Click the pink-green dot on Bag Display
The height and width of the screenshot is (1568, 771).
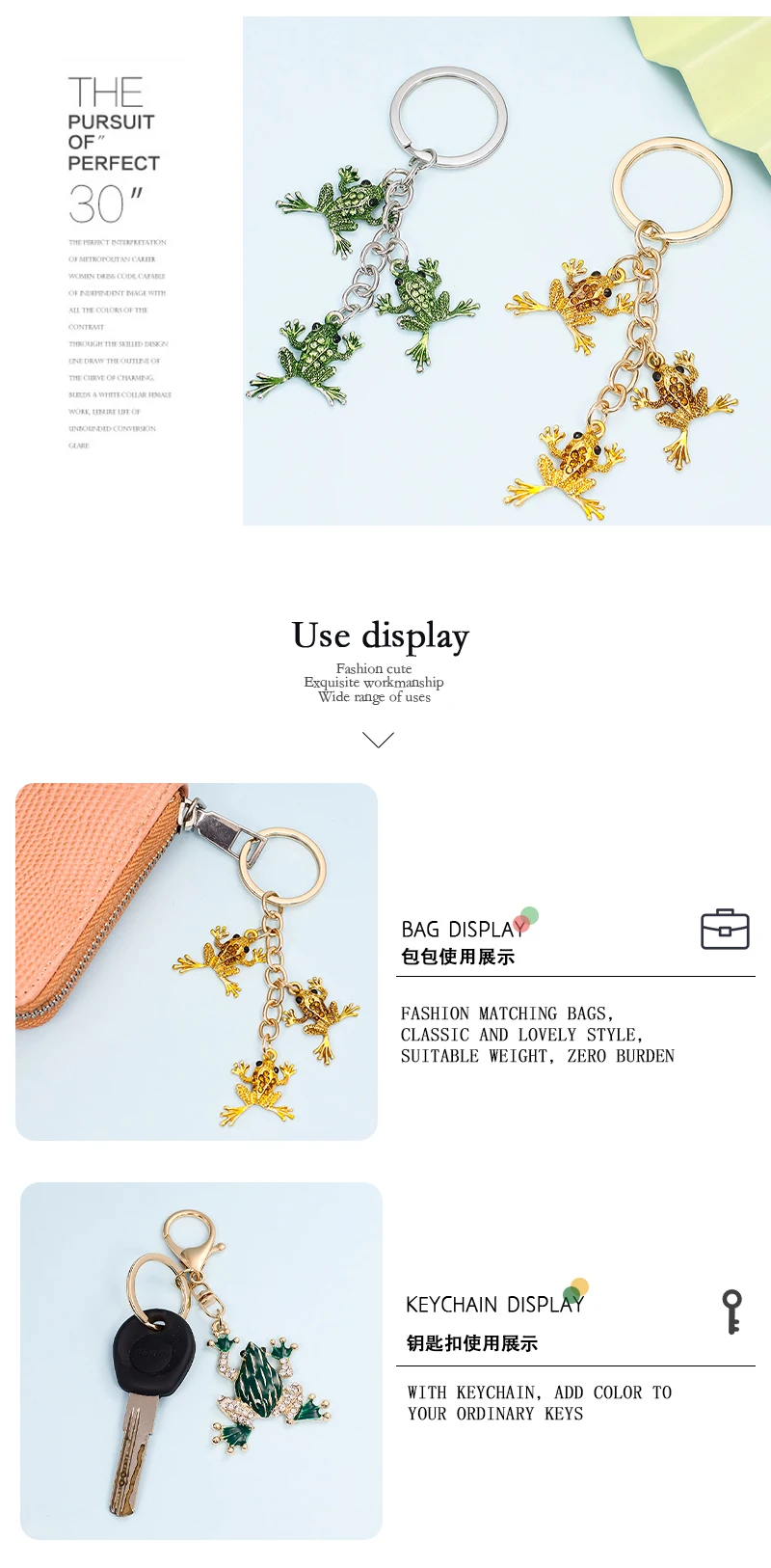(x=525, y=920)
